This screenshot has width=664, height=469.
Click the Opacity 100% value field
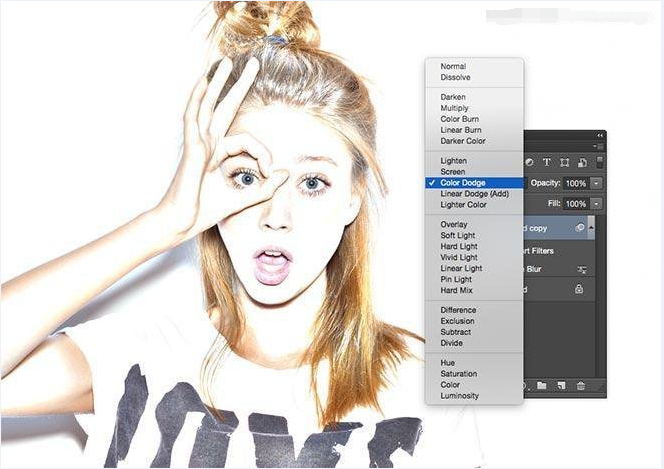(x=576, y=183)
